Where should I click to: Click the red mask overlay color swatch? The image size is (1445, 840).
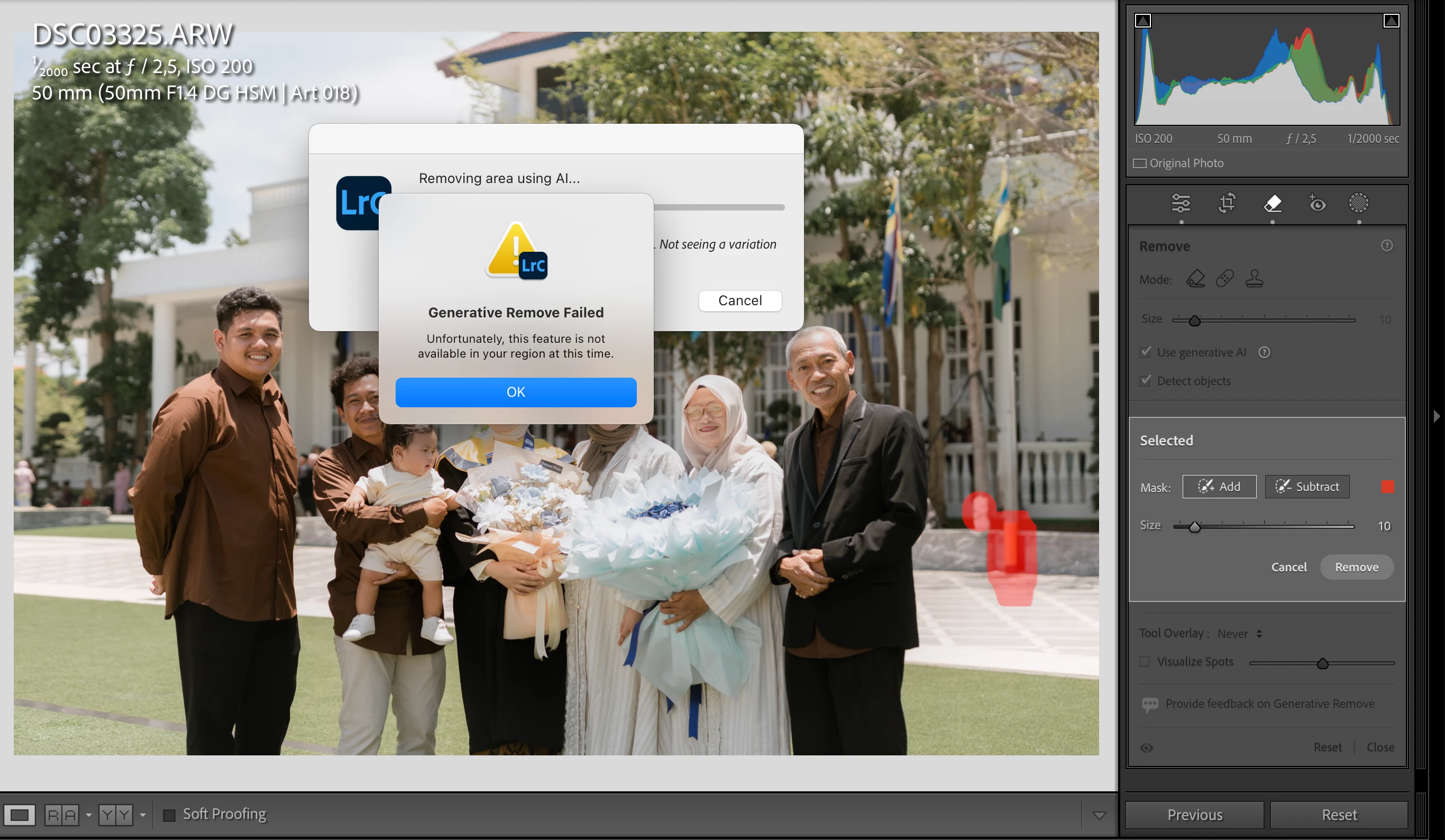coord(1388,487)
